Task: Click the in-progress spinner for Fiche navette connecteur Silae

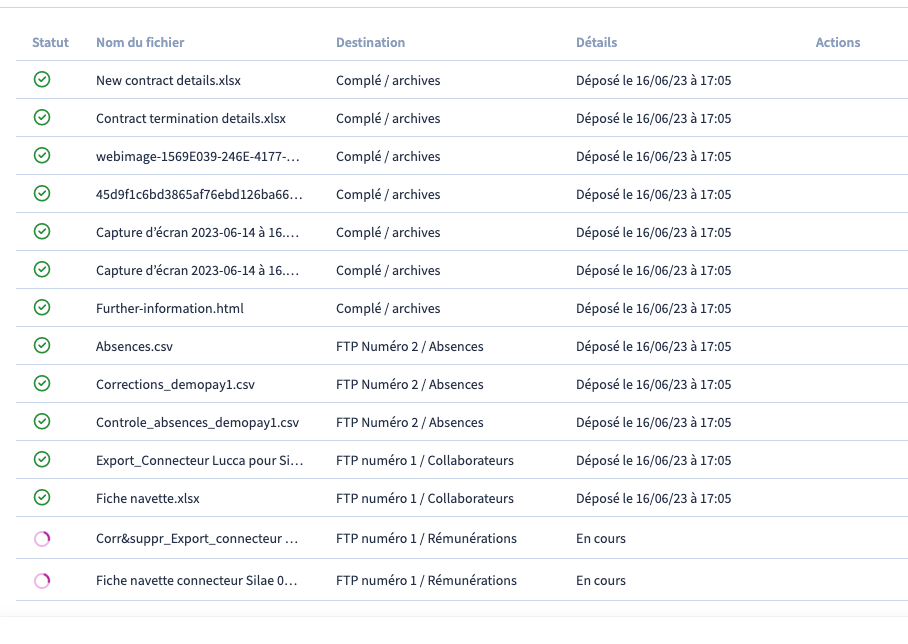Action: point(42,581)
